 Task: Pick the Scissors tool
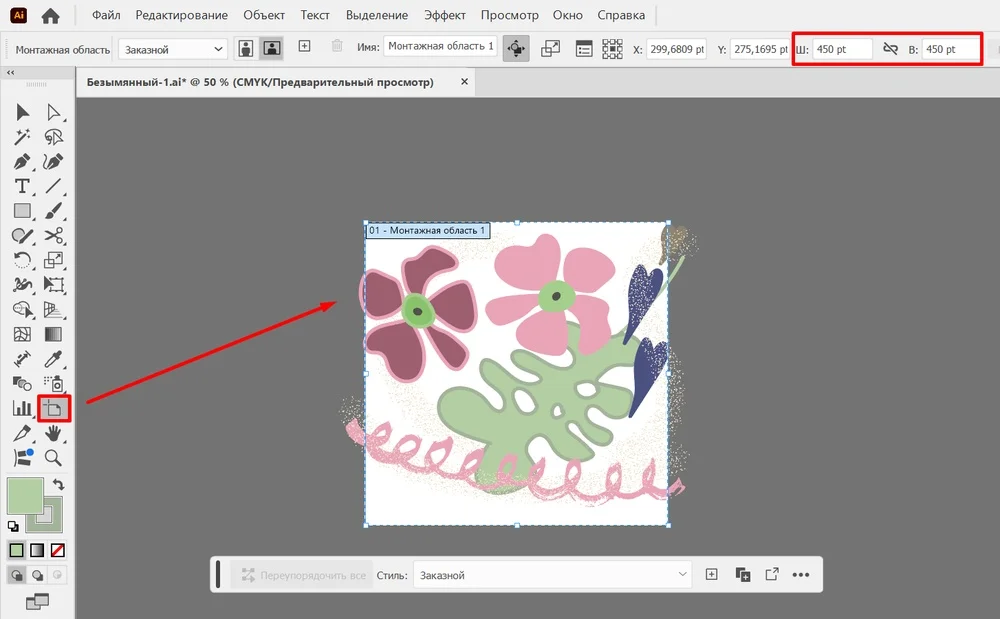tap(54, 236)
